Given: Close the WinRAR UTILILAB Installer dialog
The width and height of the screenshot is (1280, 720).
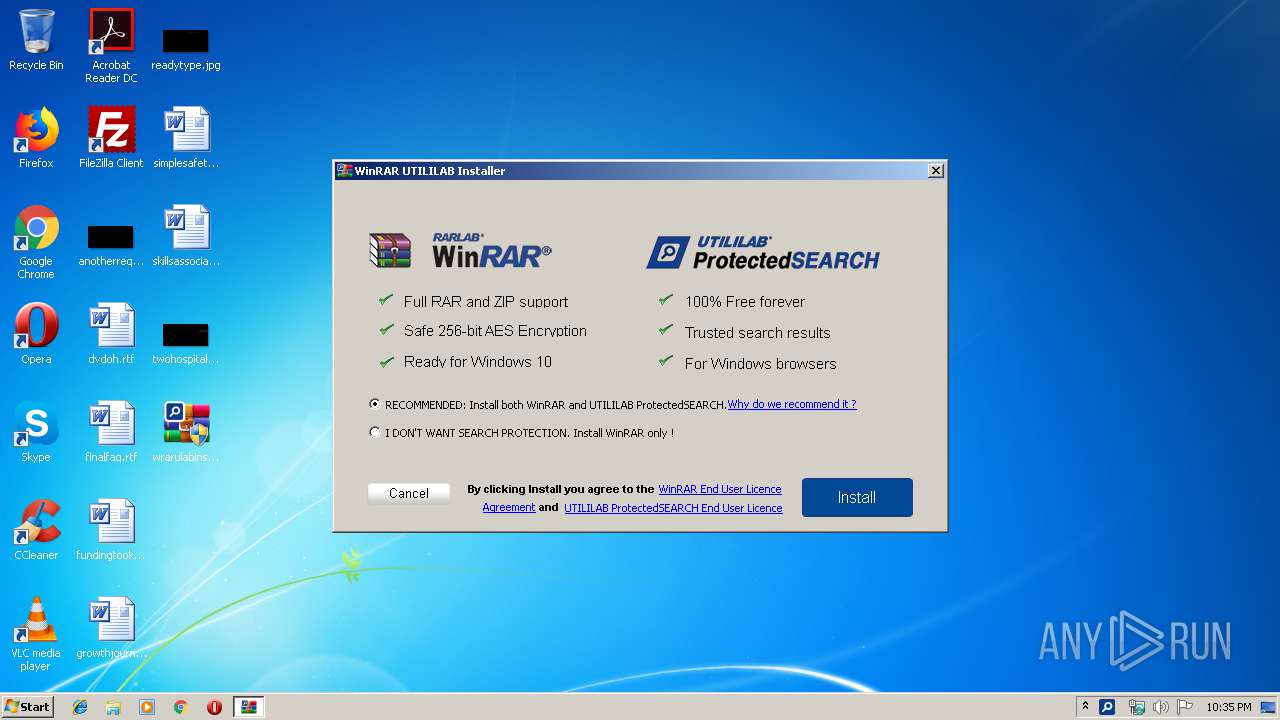Looking at the screenshot, I should click(936, 171).
